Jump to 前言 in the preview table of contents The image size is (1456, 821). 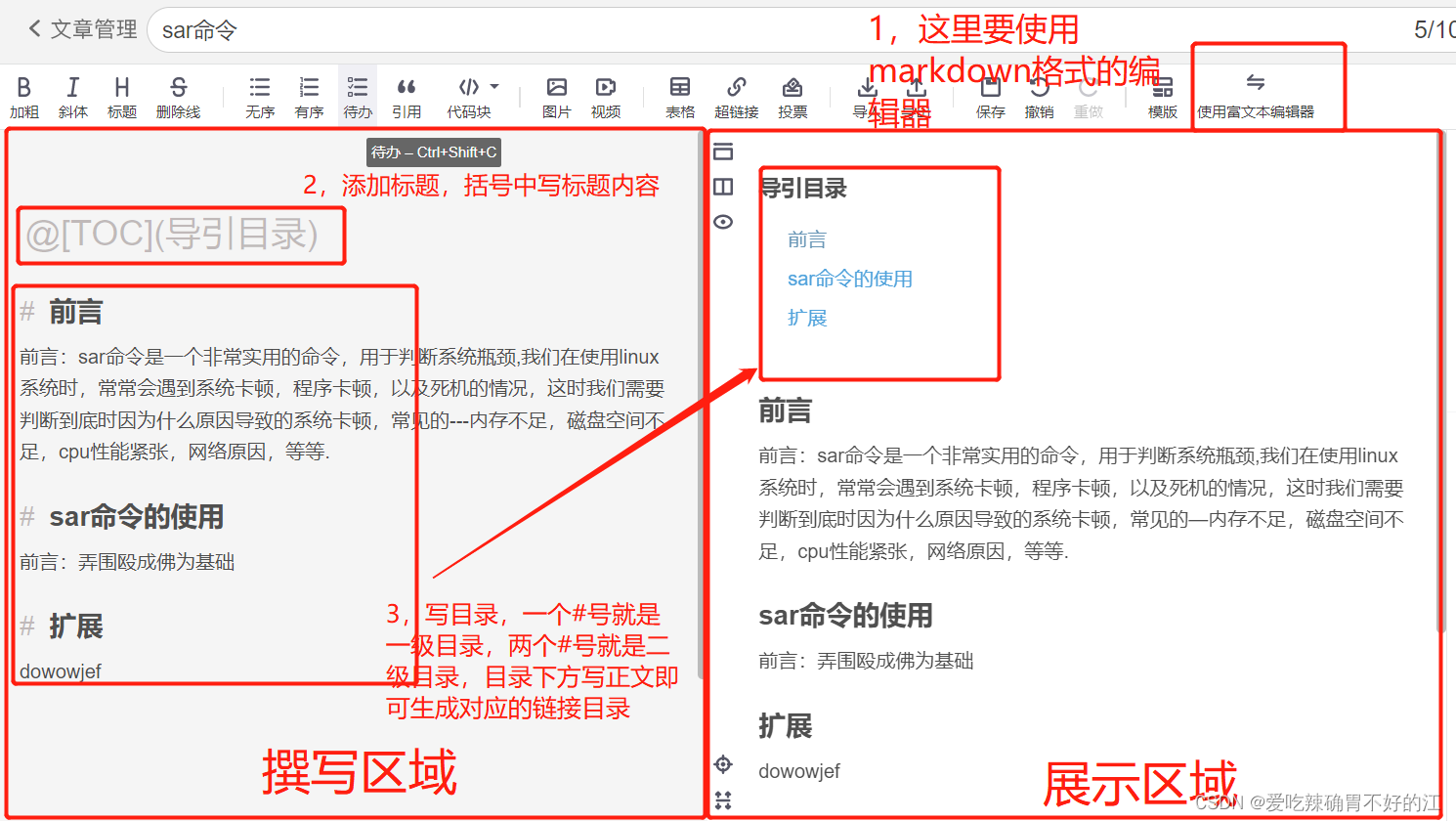tap(807, 239)
